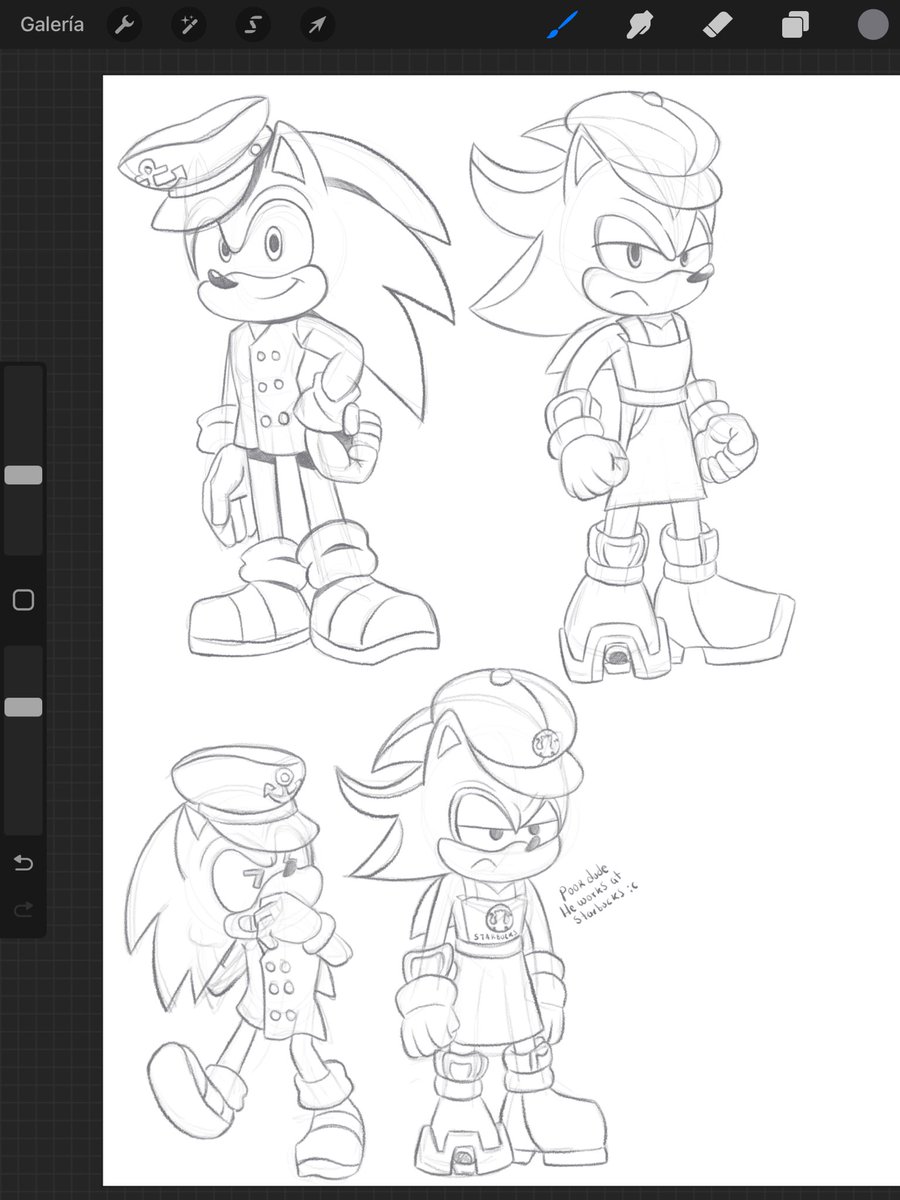Open the Layers panel
The image size is (900, 1200).
(795, 25)
